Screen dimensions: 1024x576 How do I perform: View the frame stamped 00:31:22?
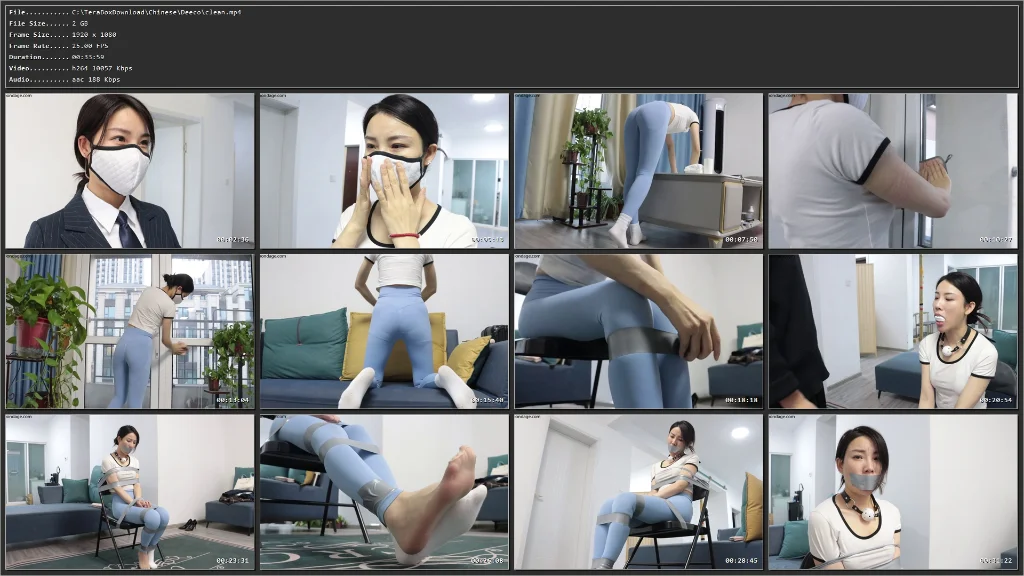coord(893,492)
